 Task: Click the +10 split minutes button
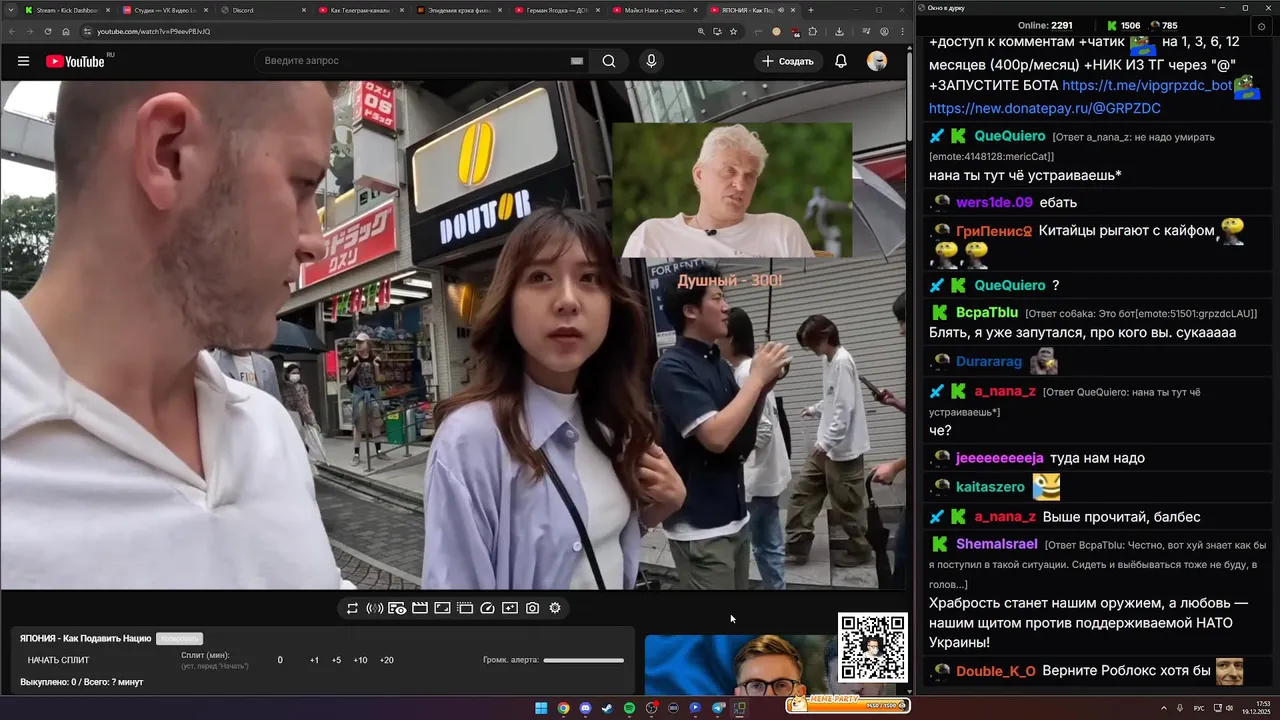pyautogui.click(x=360, y=660)
